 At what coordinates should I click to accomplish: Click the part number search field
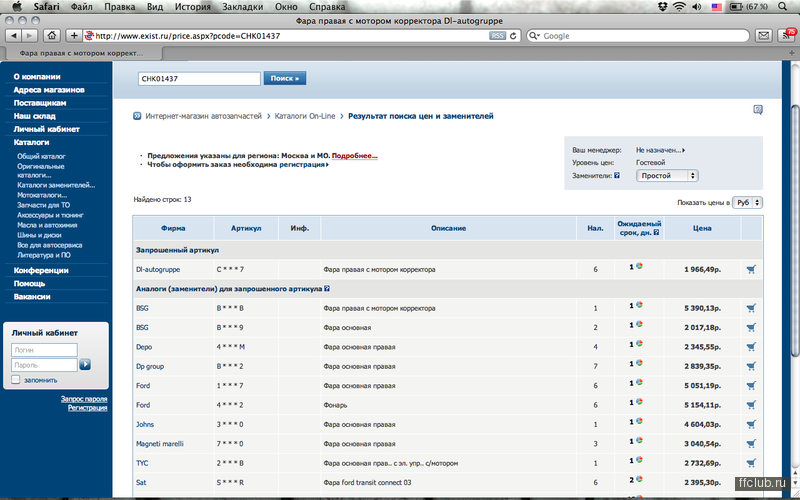pyautogui.click(x=199, y=79)
